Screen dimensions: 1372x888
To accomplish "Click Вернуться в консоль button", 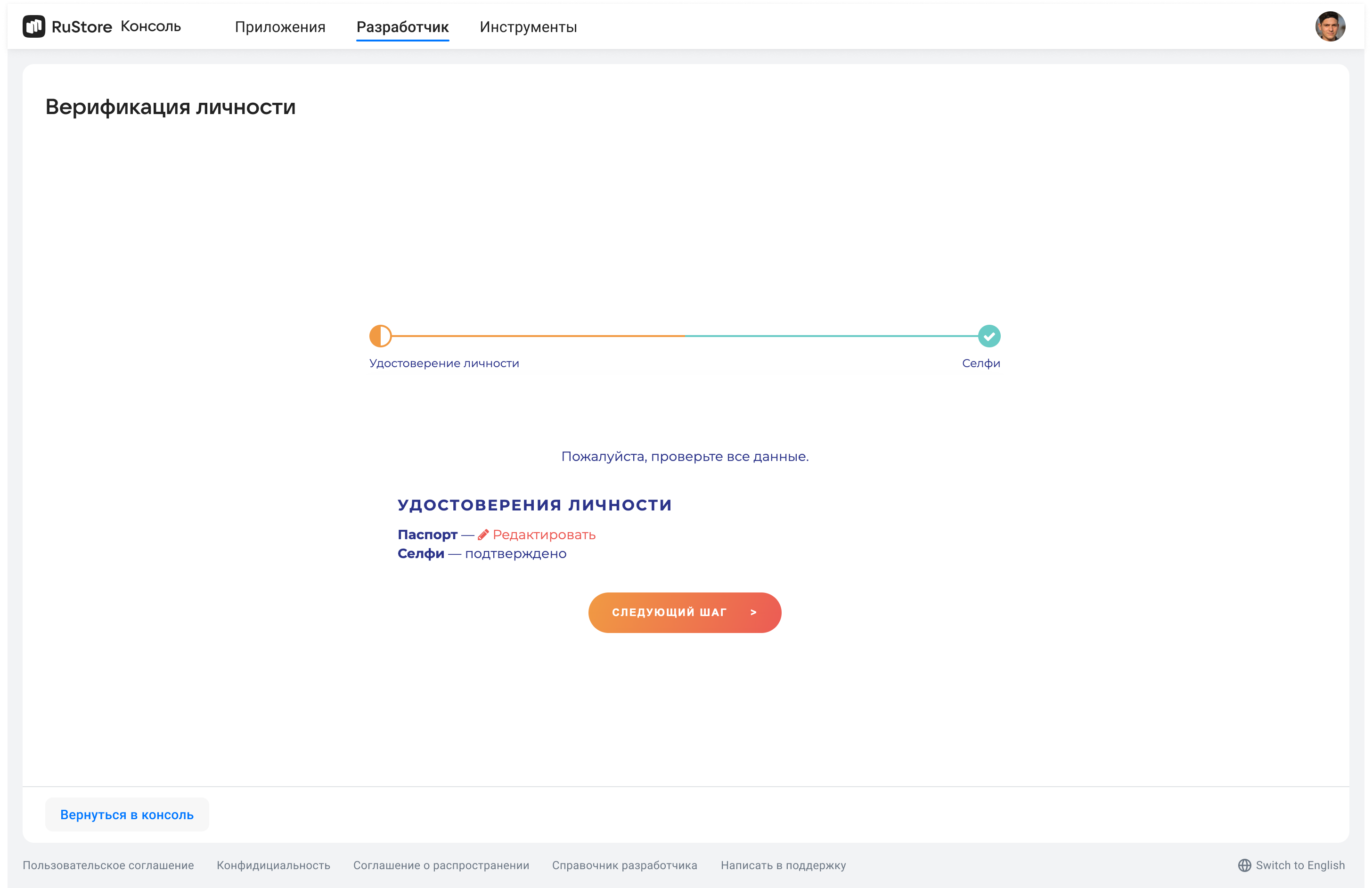I will pos(127,815).
